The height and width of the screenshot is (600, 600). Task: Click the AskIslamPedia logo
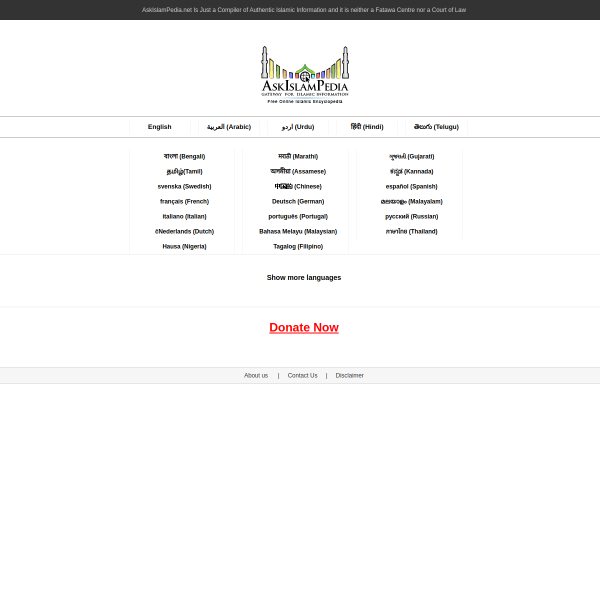tap(304, 74)
